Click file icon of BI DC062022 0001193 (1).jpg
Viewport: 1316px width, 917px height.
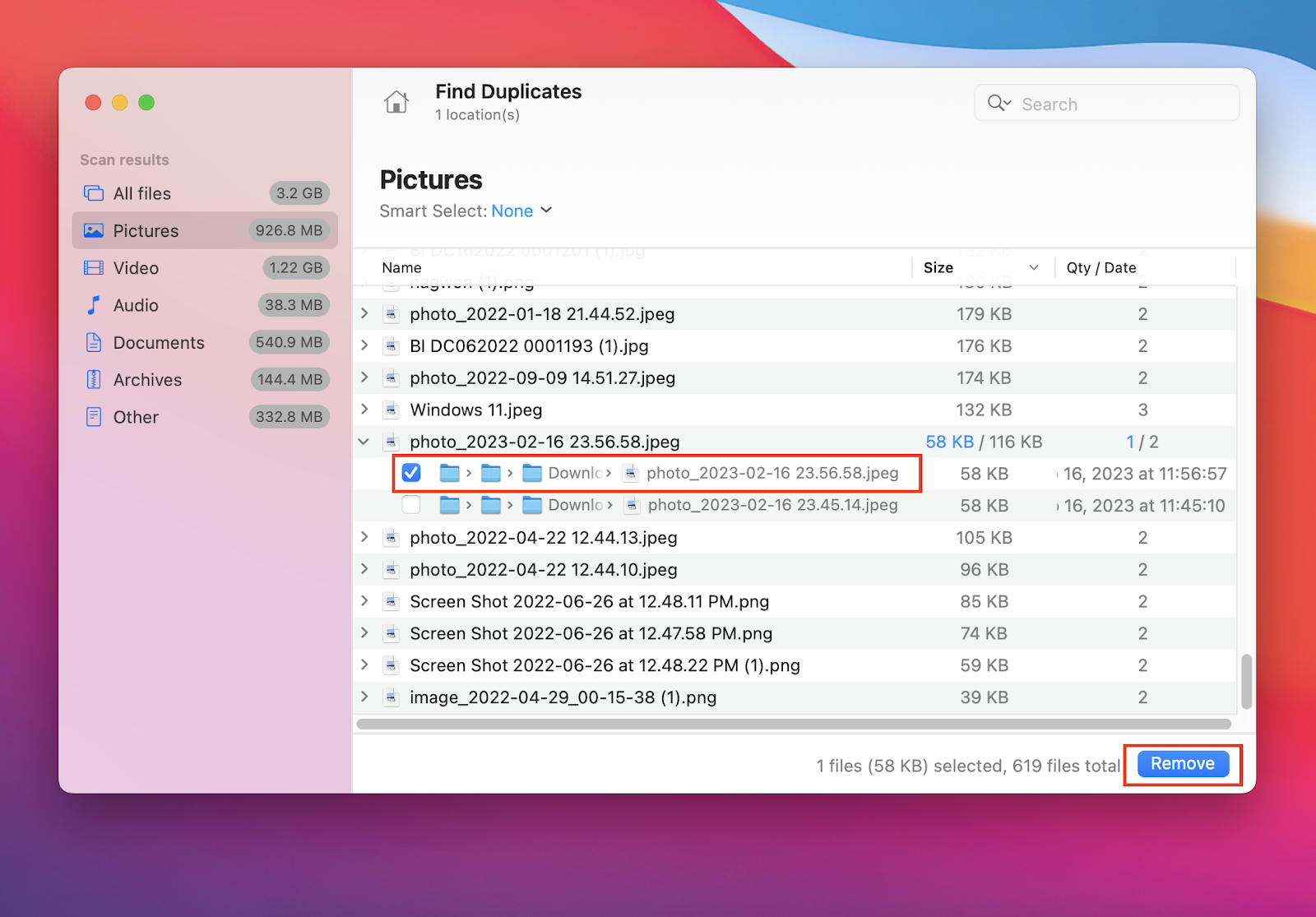(x=392, y=345)
